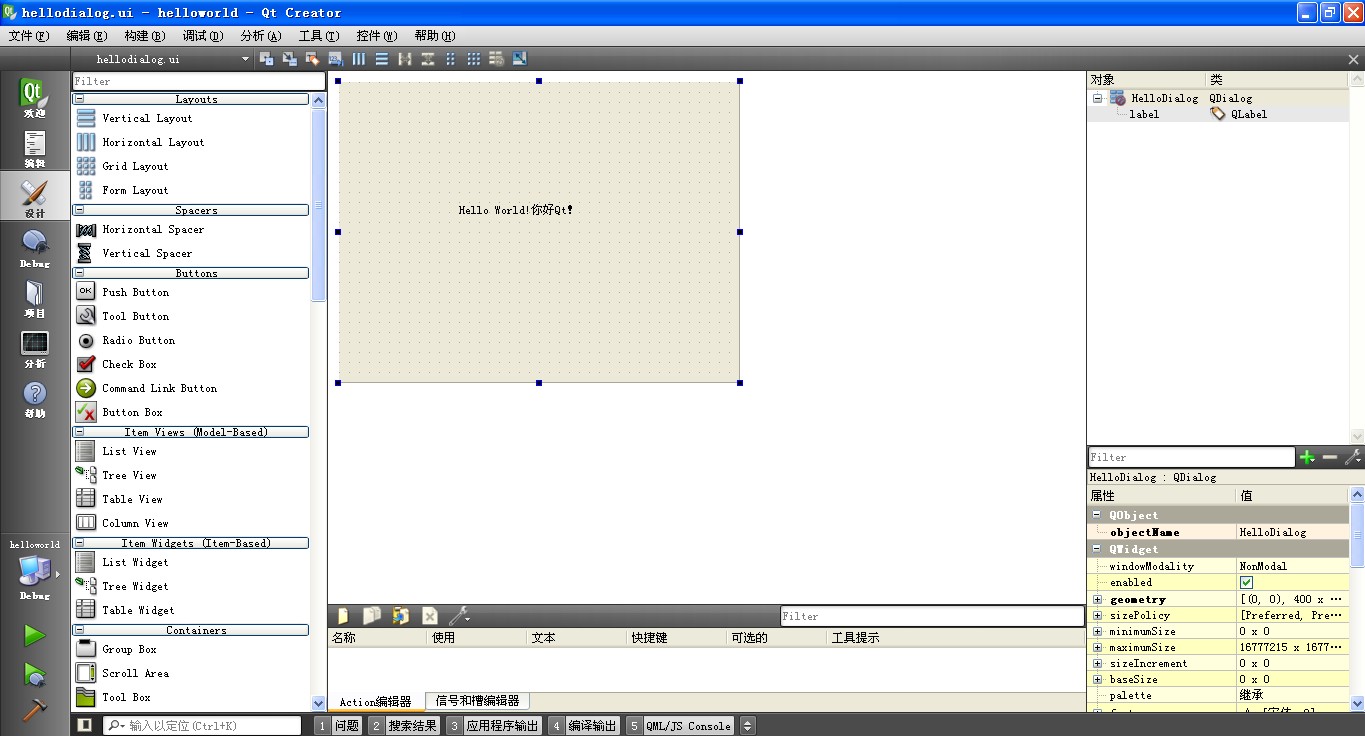This screenshot has width=1365, height=736.
Task: Click the property editor Filter field
Action: pyautogui.click(x=1192, y=457)
